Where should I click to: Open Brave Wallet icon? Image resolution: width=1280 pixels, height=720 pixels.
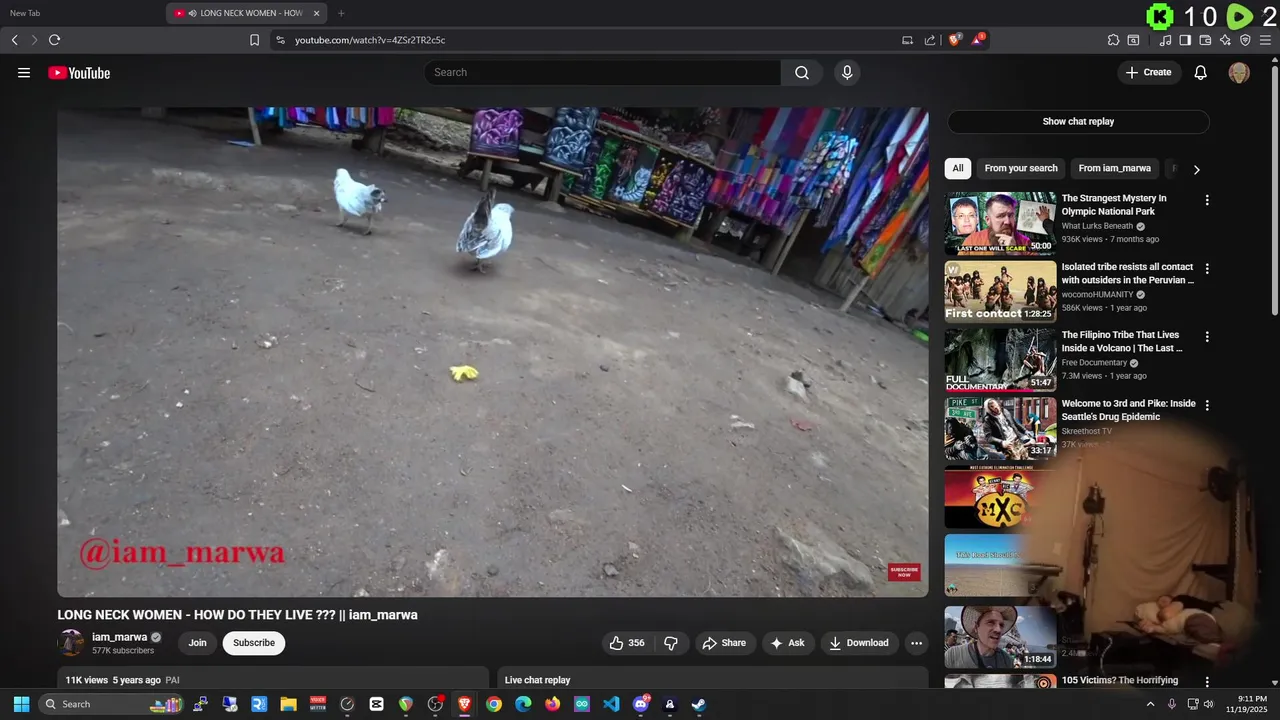(x=1205, y=40)
